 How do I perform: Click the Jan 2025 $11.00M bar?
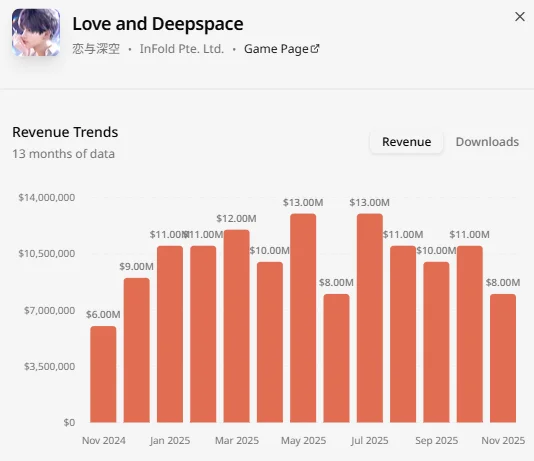170,334
